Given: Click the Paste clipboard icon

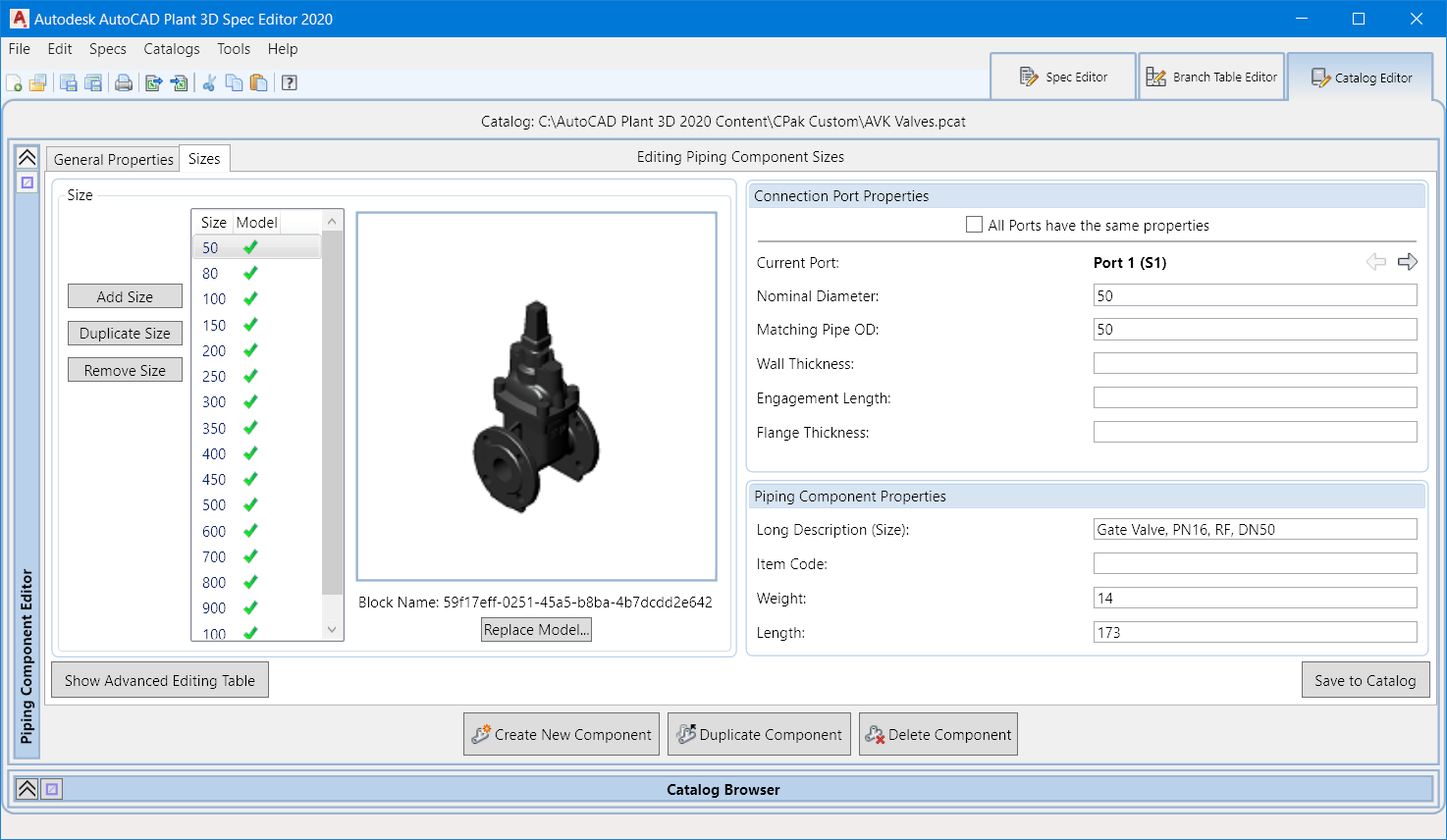Looking at the screenshot, I should click(x=259, y=83).
